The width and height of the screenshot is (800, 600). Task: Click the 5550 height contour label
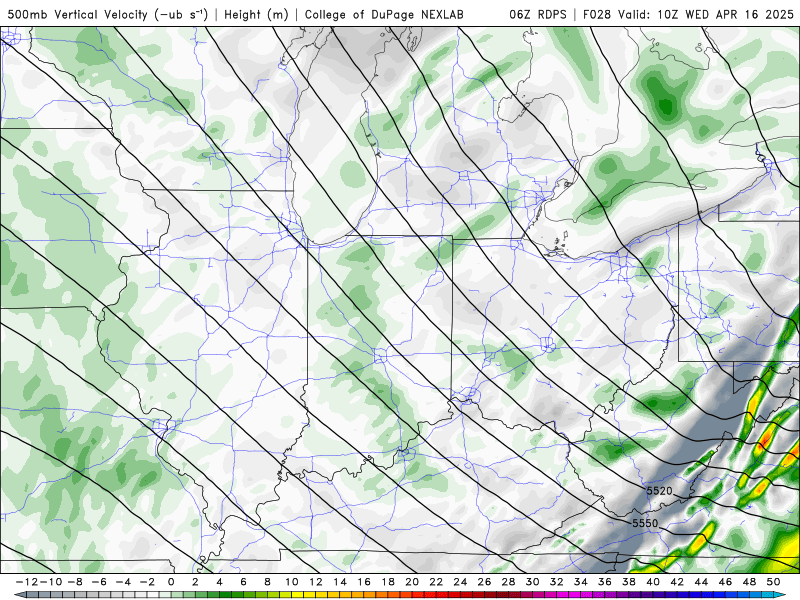tap(645, 523)
